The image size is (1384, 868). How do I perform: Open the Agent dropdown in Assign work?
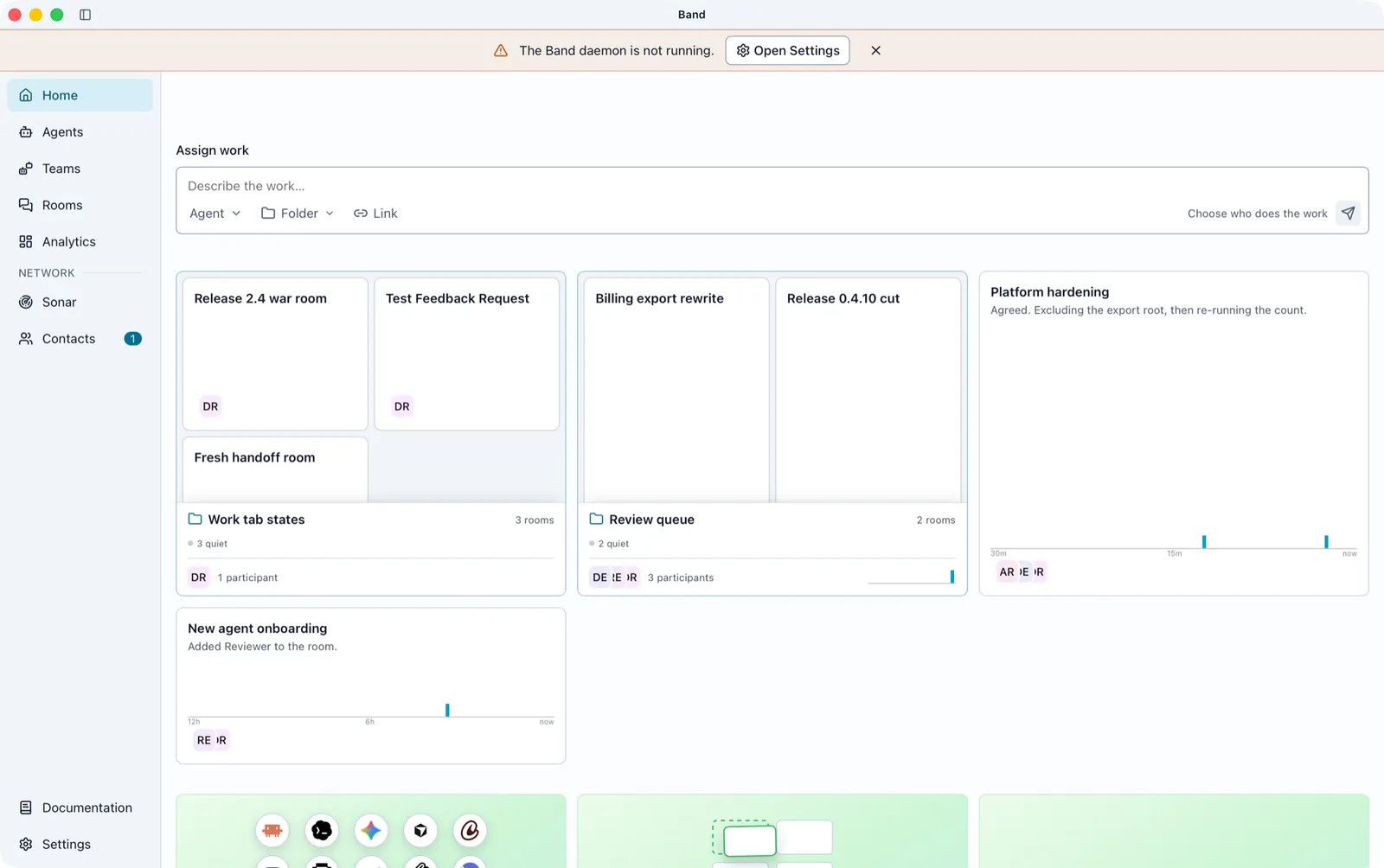click(x=215, y=214)
